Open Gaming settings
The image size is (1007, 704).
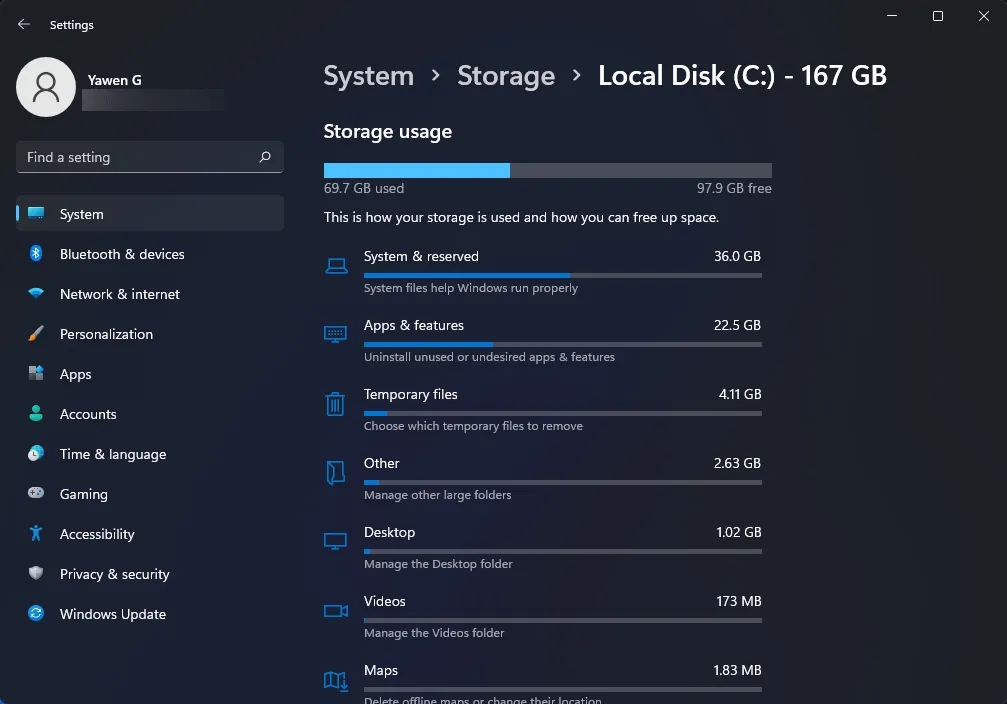pyautogui.click(x=83, y=494)
